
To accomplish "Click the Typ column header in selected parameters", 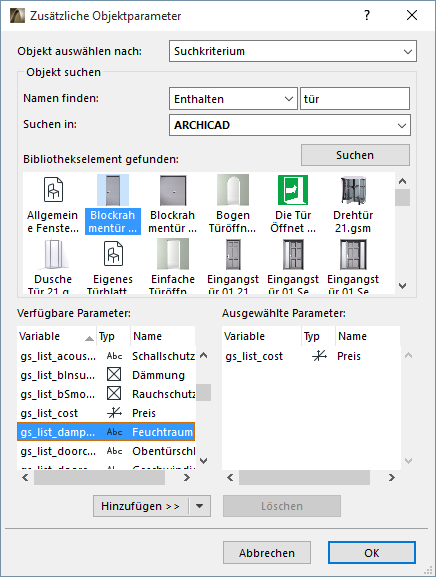I will click(318, 336).
